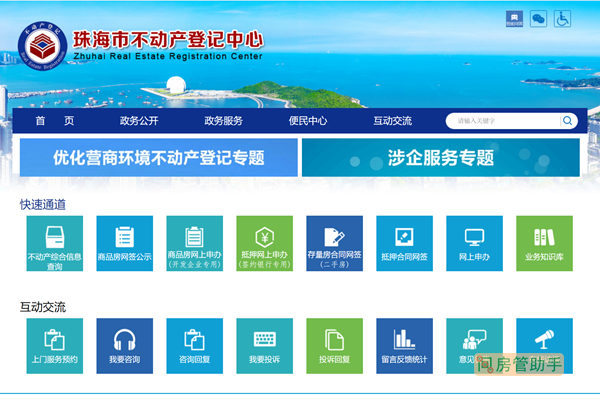Open 商品房网签公示 tile
Viewport: 600px width, 400px height.
coord(124,244)
